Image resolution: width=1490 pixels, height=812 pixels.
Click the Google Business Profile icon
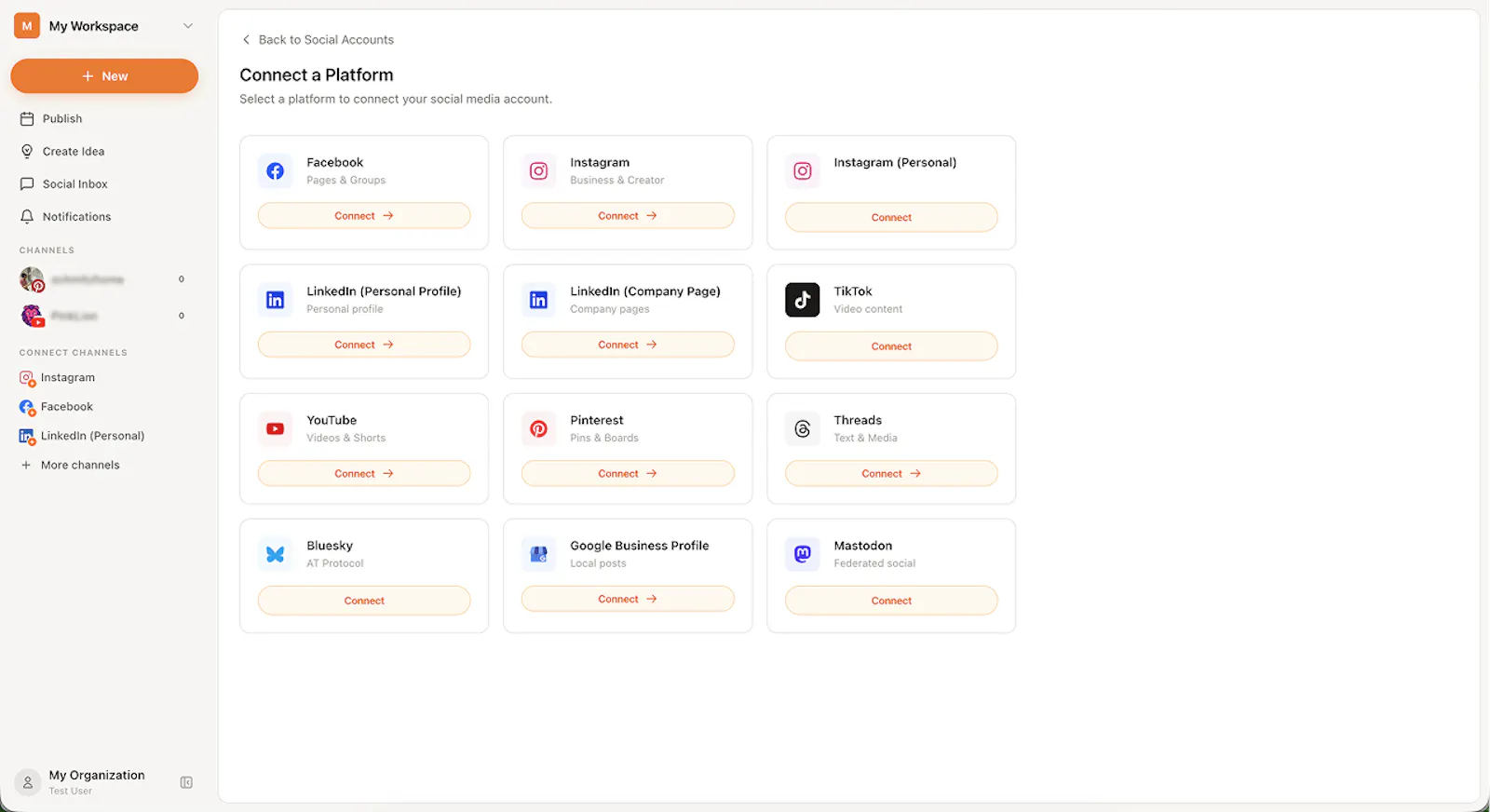click(x=538, y=554)
